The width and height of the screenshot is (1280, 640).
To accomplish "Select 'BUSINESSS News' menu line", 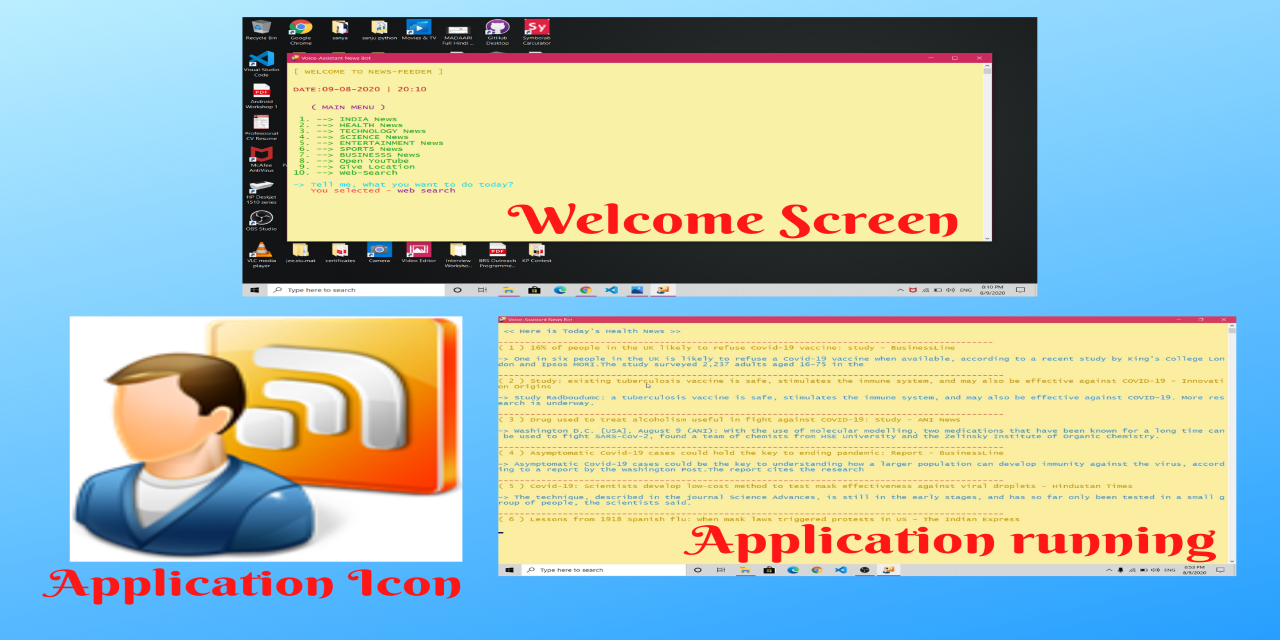I will coord(358,155).
